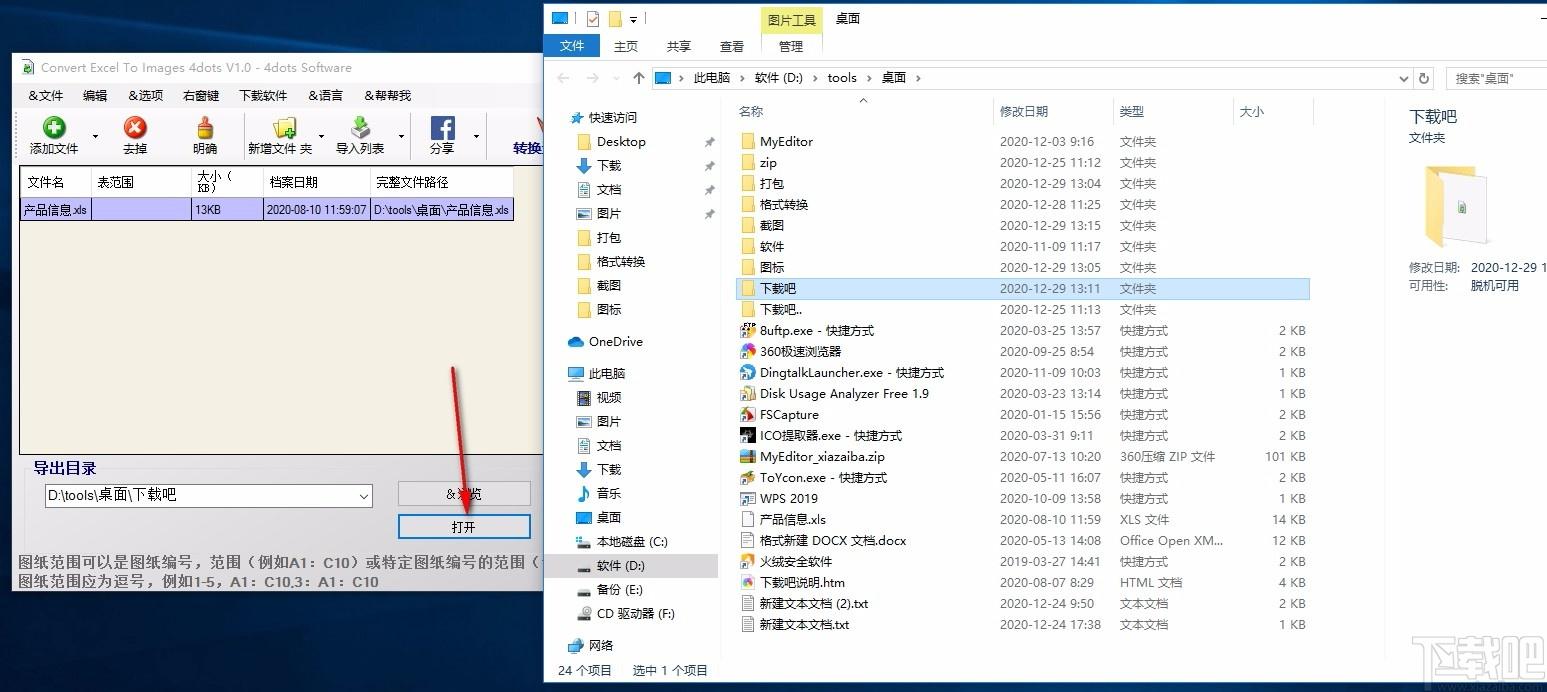
Task: Click the green Add File (添加文件) icon
Action: coord(54,128)
